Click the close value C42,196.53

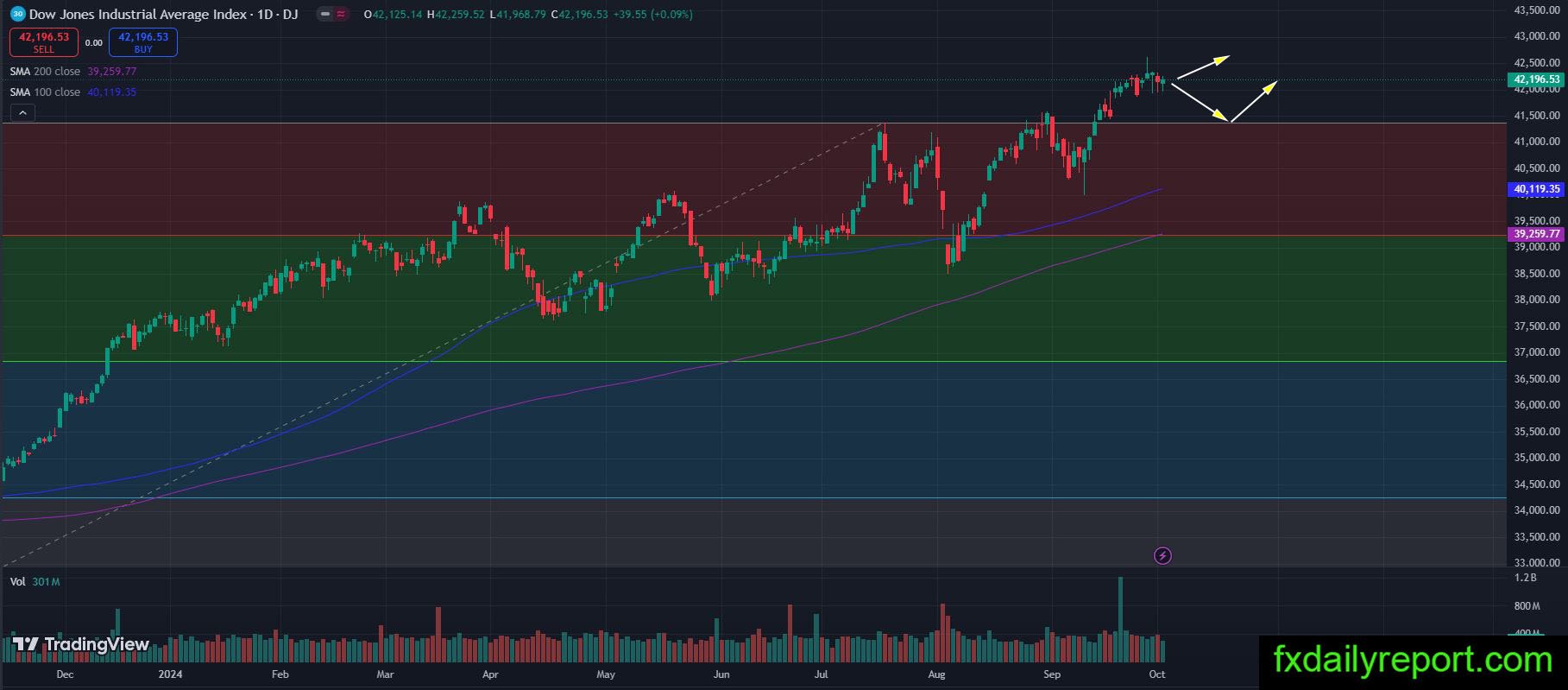[x=579, y=15]
